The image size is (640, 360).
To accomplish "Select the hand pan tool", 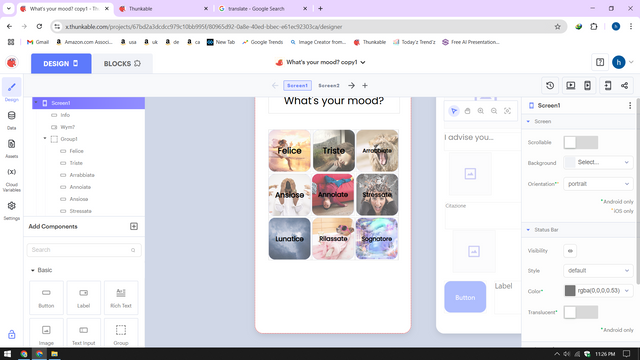I will click(x=467, y=111).
